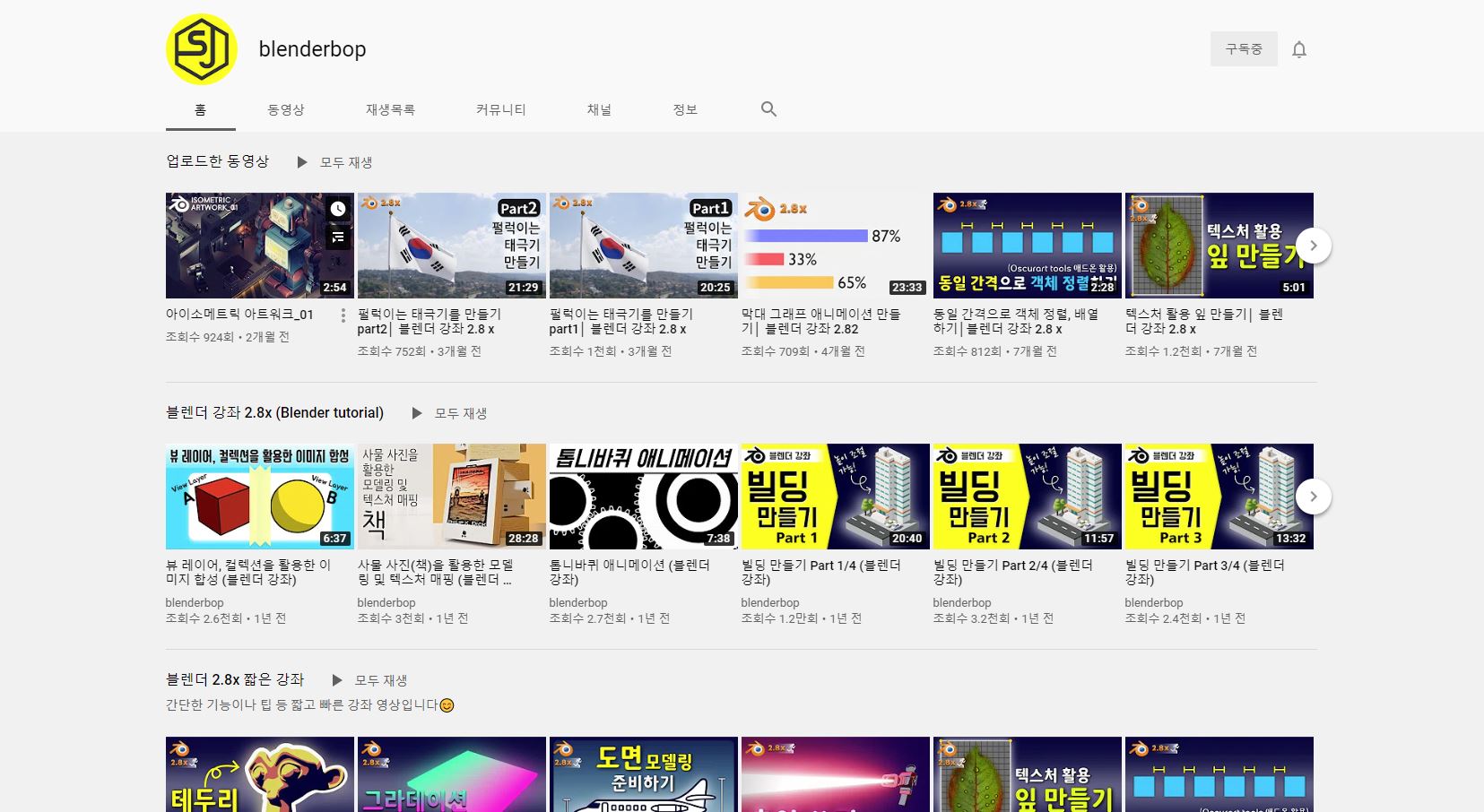Open the 커뮤니티 tab
1484x812 pixels.
tap(500, 109)
